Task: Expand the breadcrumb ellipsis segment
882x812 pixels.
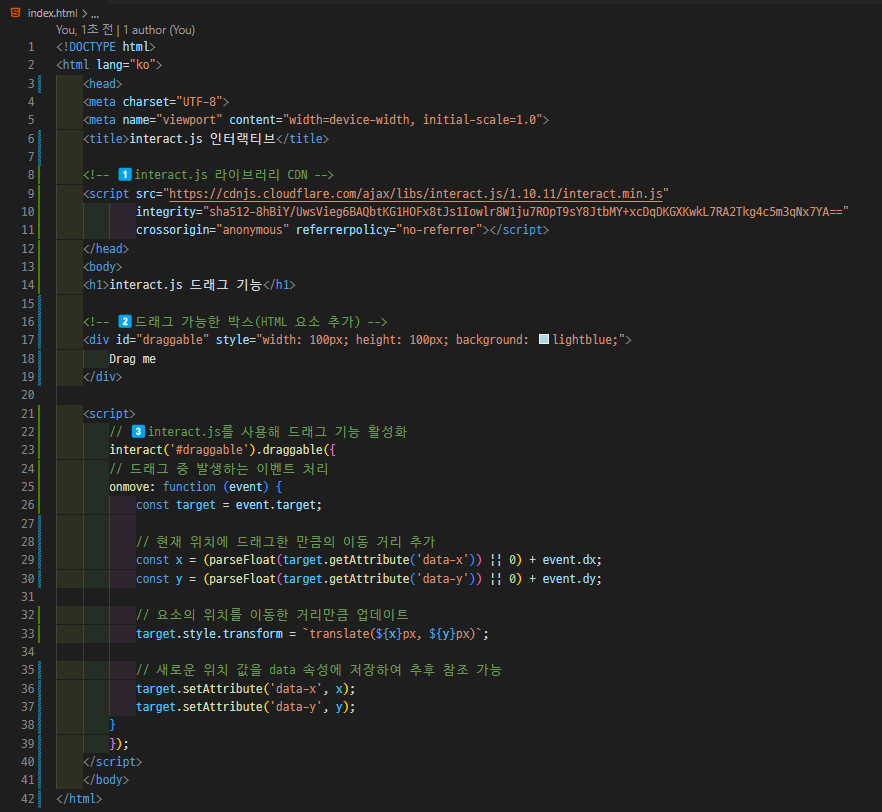Action: tap(95, 13)
